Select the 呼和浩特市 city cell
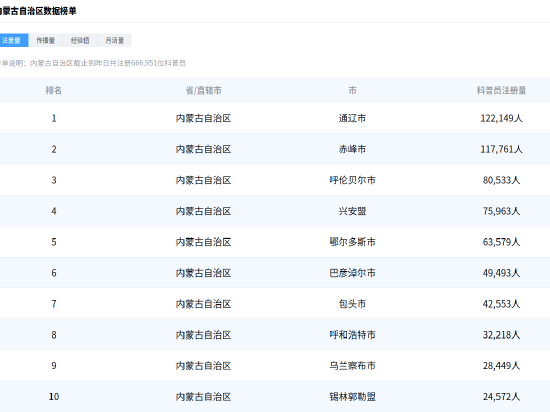Viewport: 550px width, 412px height. tap(353, 335)
